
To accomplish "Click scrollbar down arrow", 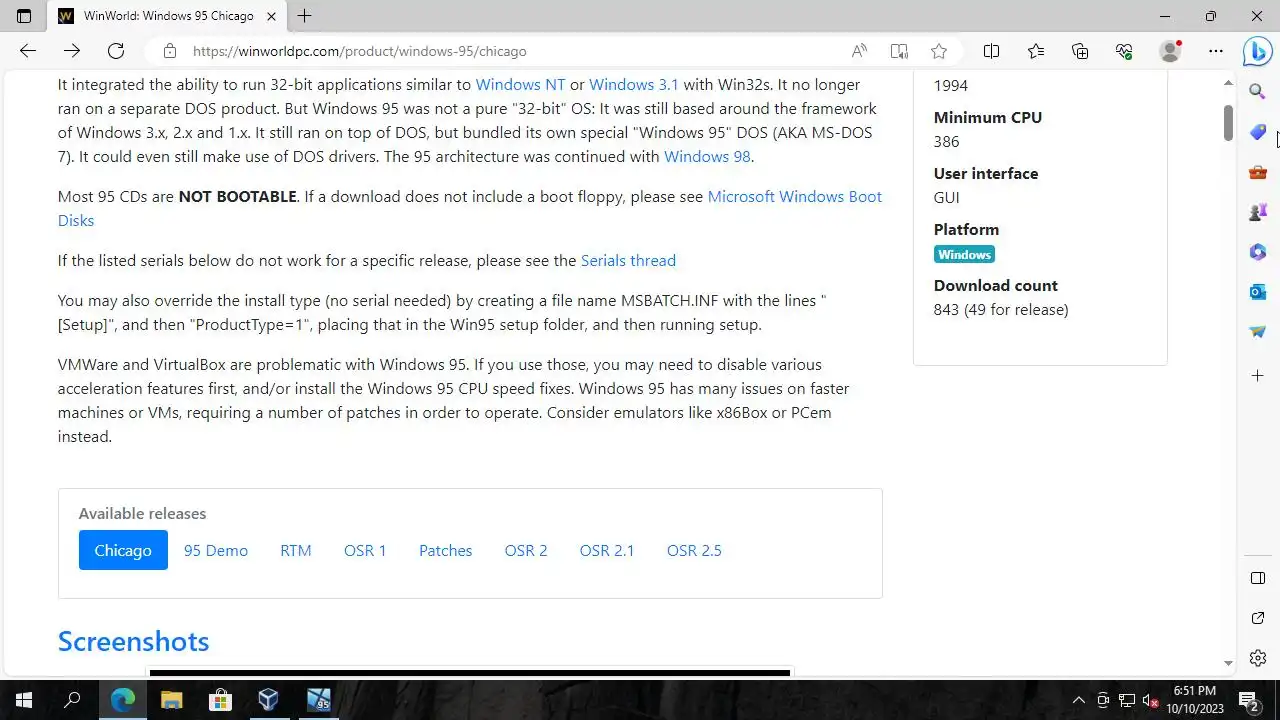I will tap(1229, 663).
